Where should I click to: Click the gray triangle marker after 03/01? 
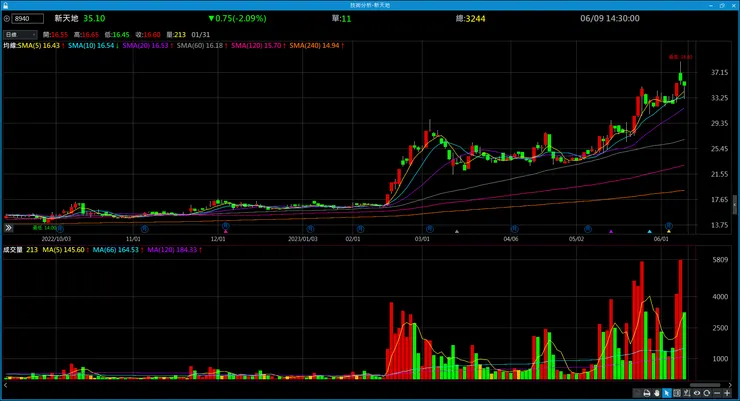tap(457, 232)
